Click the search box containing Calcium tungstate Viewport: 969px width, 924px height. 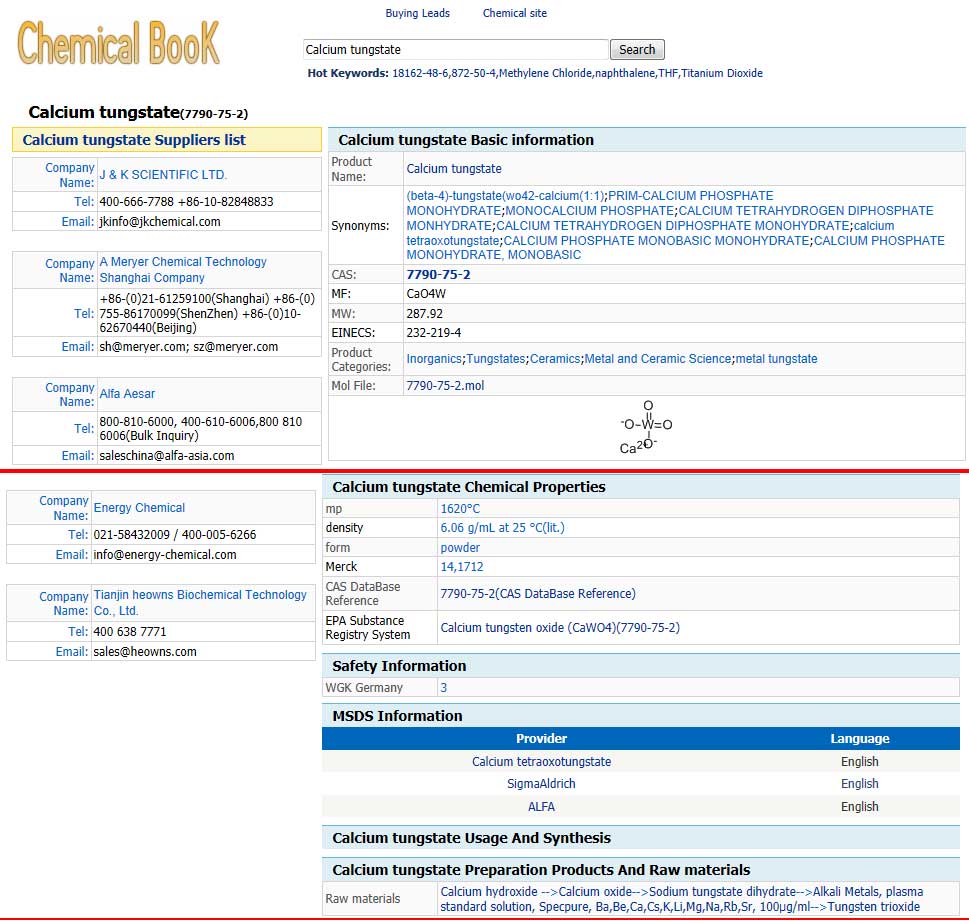455,49
